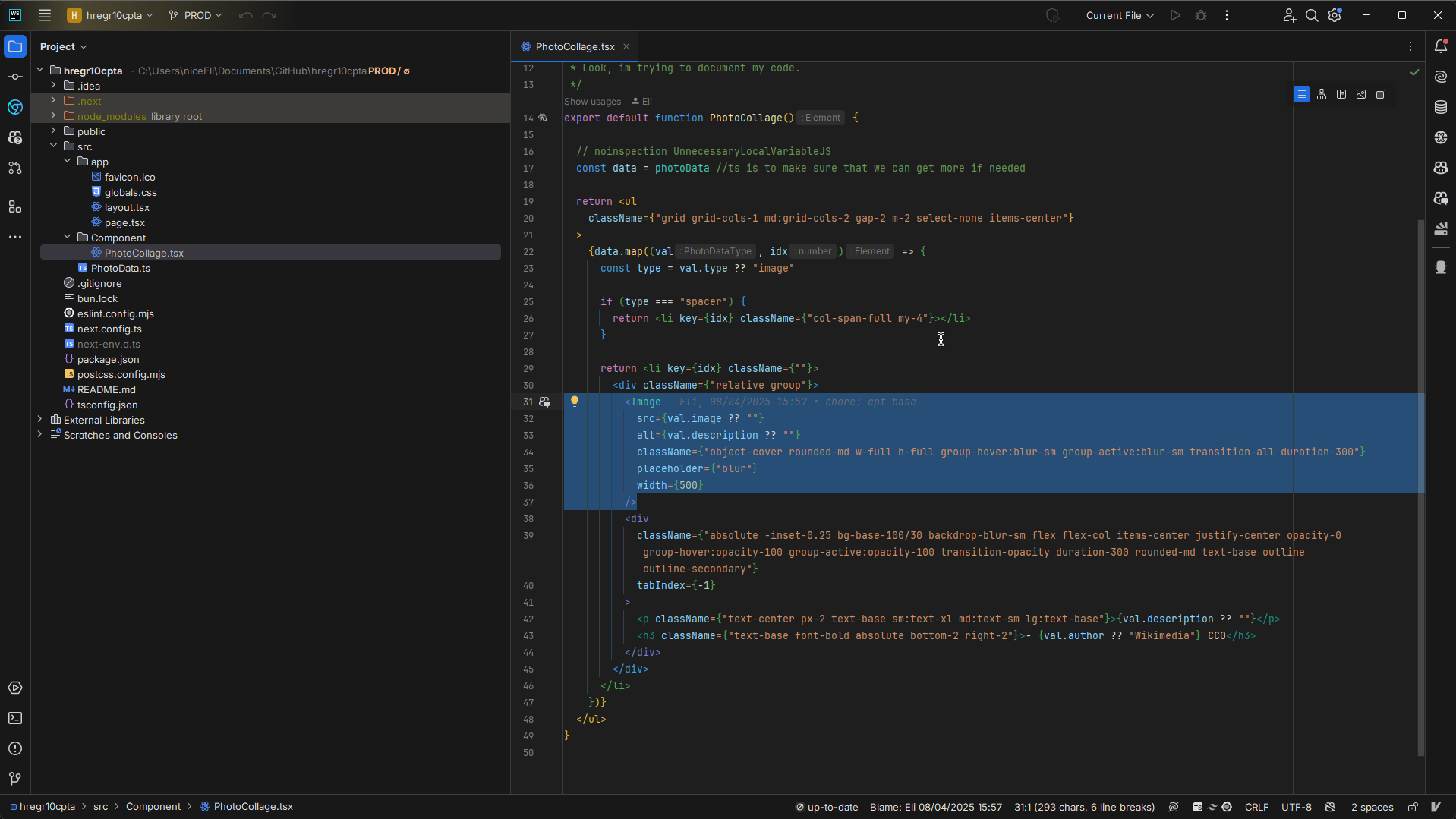Viewport: 1456px width, 819px height.
Task: Click the CRLF line separator in status bar
Action: 1256,807
